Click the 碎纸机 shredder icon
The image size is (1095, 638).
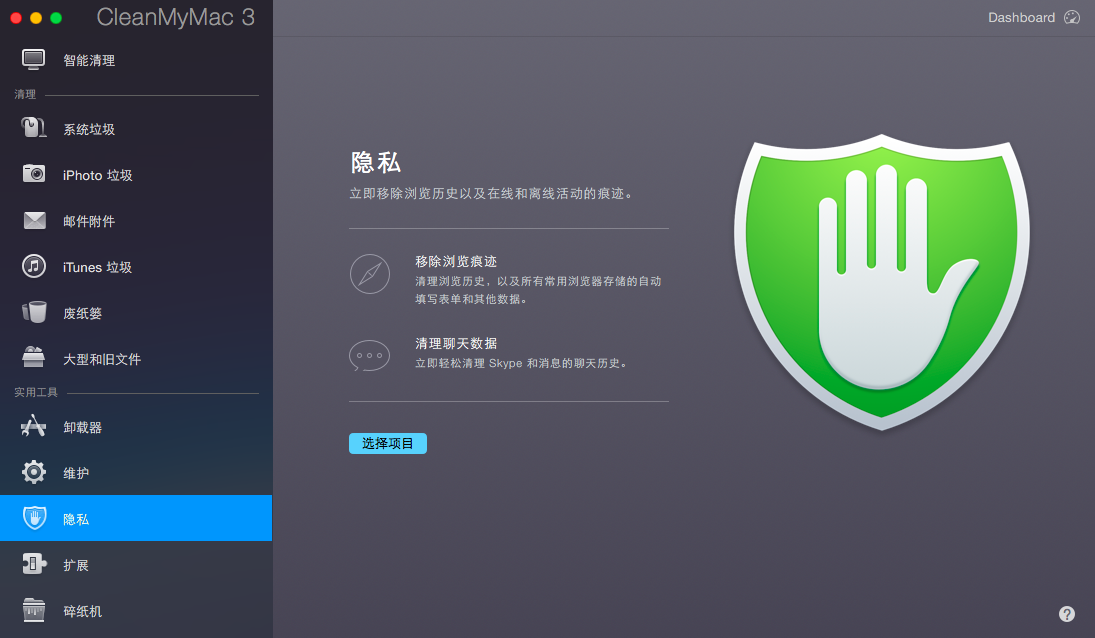[34, 610]
